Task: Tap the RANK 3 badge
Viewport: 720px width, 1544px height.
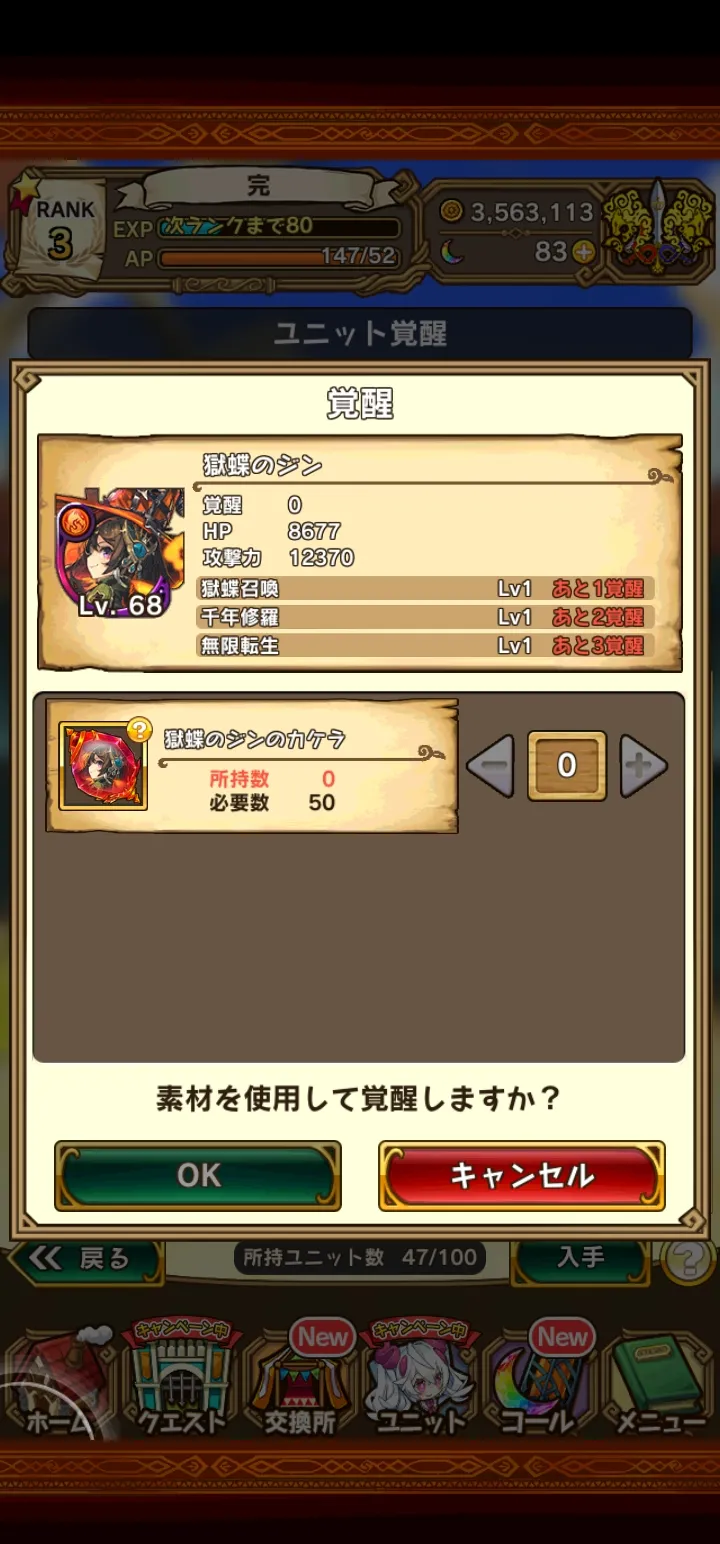Action: point(60,228)
